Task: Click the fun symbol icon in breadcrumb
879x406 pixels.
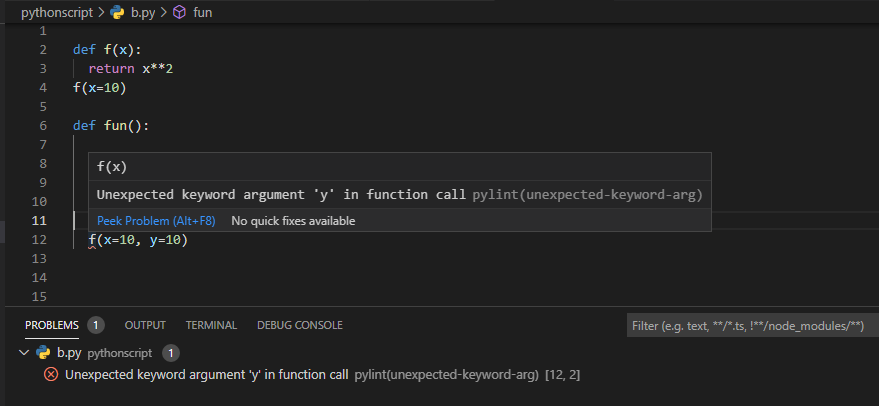Action: click(179, 13)
